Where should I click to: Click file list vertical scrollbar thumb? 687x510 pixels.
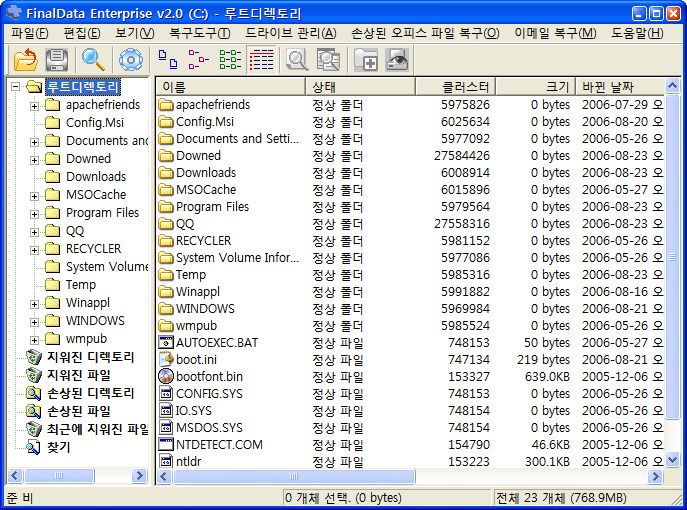point(673,256)
